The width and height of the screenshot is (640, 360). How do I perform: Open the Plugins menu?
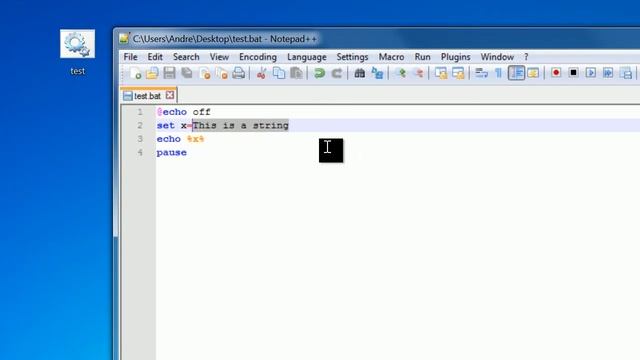[x=456, y=57]
